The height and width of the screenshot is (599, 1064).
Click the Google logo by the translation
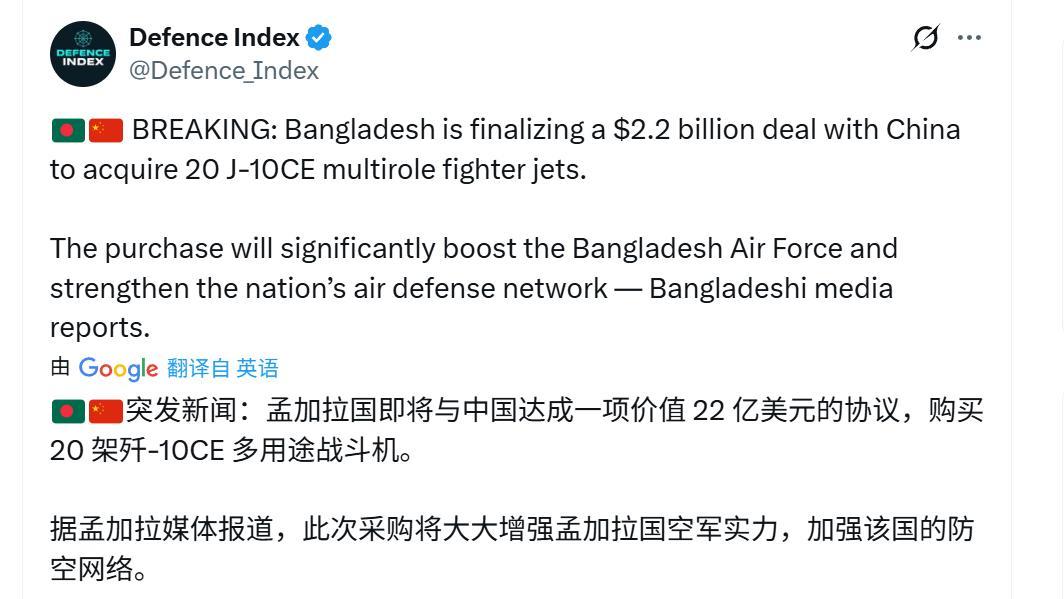click(118, 369)
